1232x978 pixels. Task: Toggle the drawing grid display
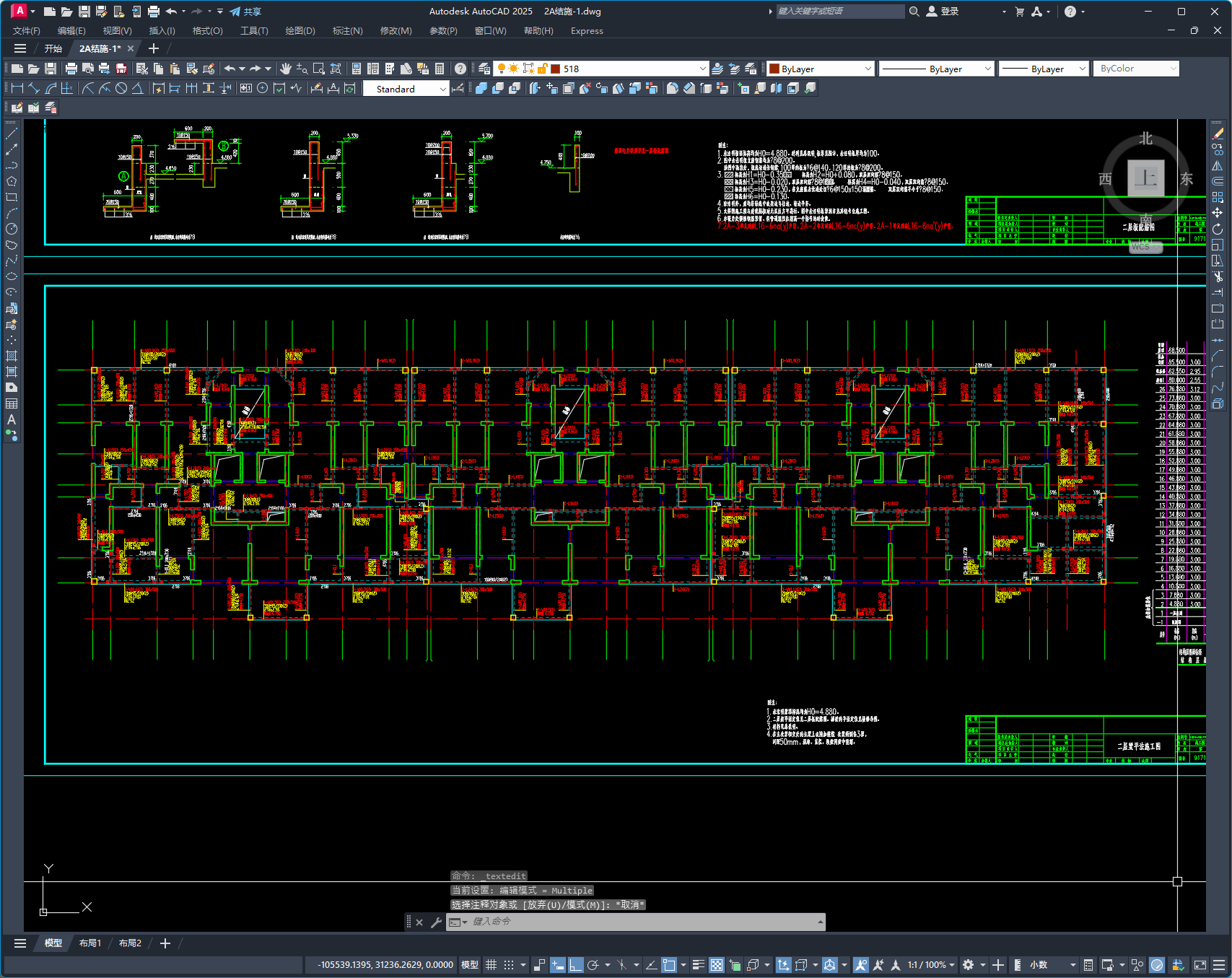[492, 965]
